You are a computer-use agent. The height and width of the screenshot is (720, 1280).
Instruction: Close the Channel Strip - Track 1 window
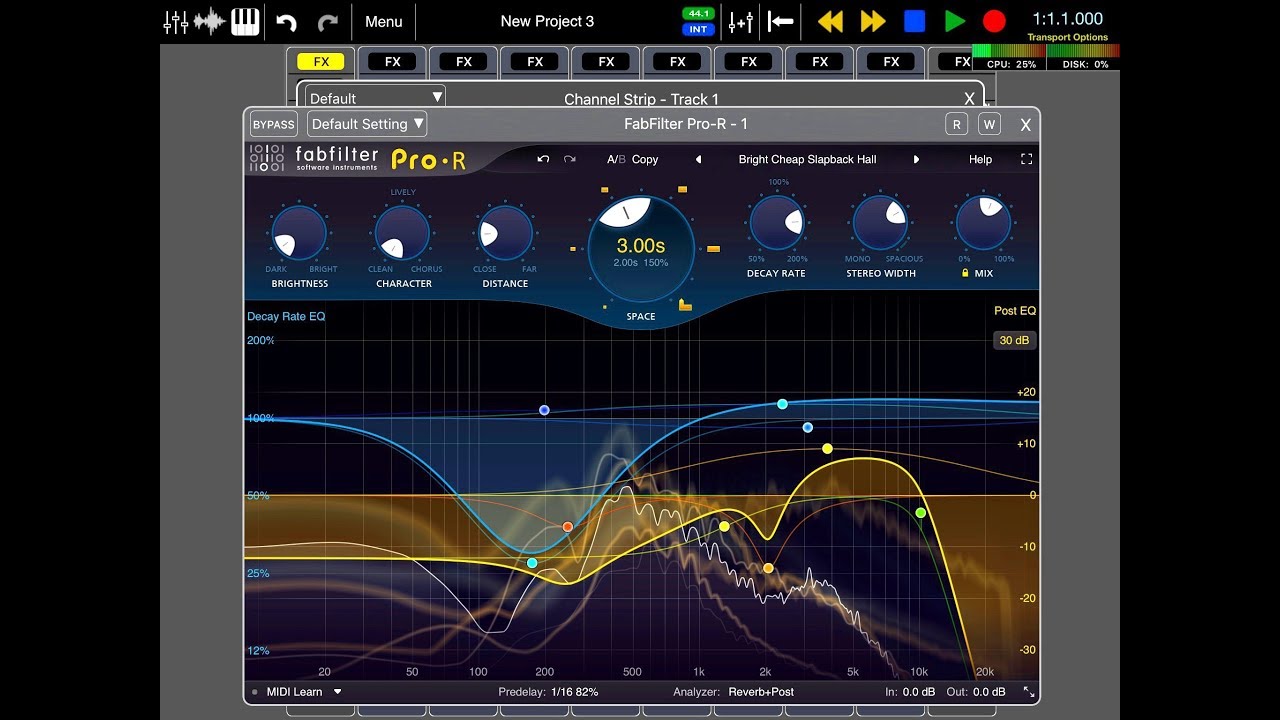969,99
